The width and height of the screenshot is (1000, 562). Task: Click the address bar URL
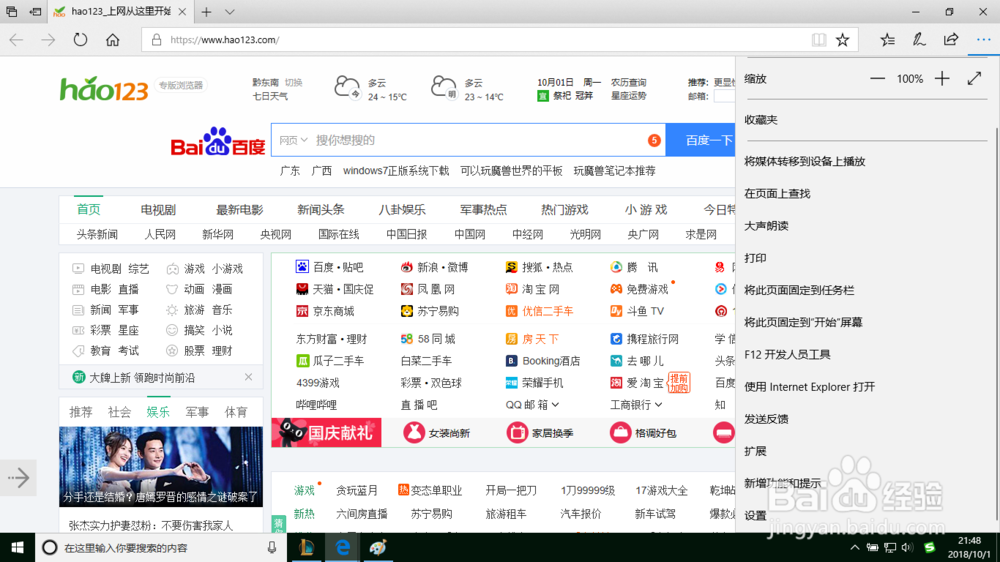tap(225, 40)
